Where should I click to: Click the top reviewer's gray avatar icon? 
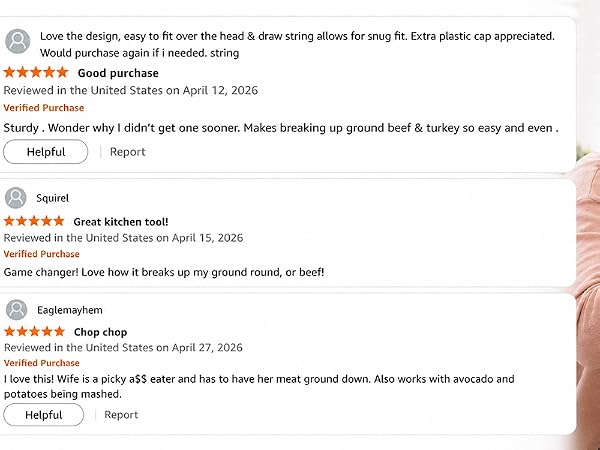coord(18,41)
